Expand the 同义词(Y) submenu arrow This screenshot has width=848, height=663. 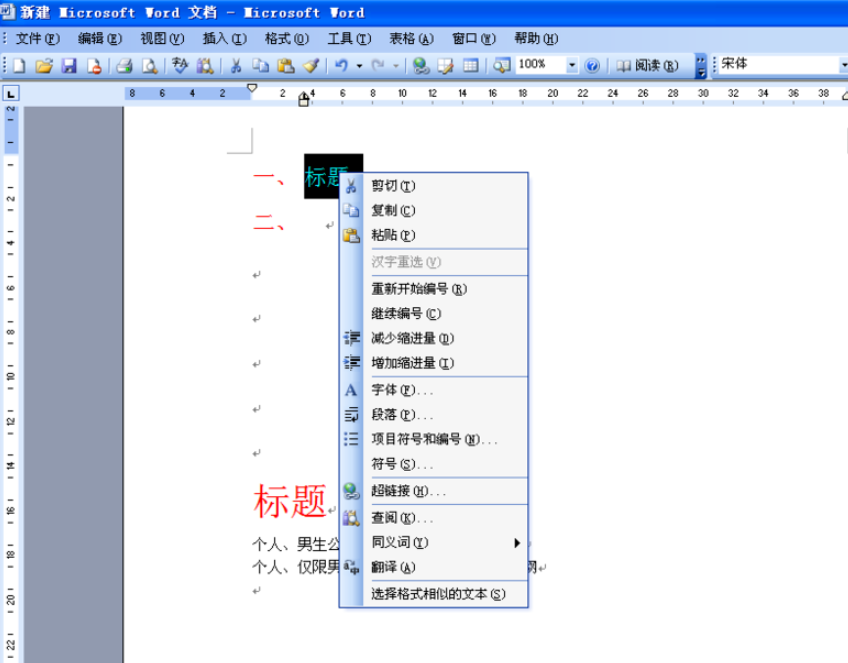click(x=517, y=543)
